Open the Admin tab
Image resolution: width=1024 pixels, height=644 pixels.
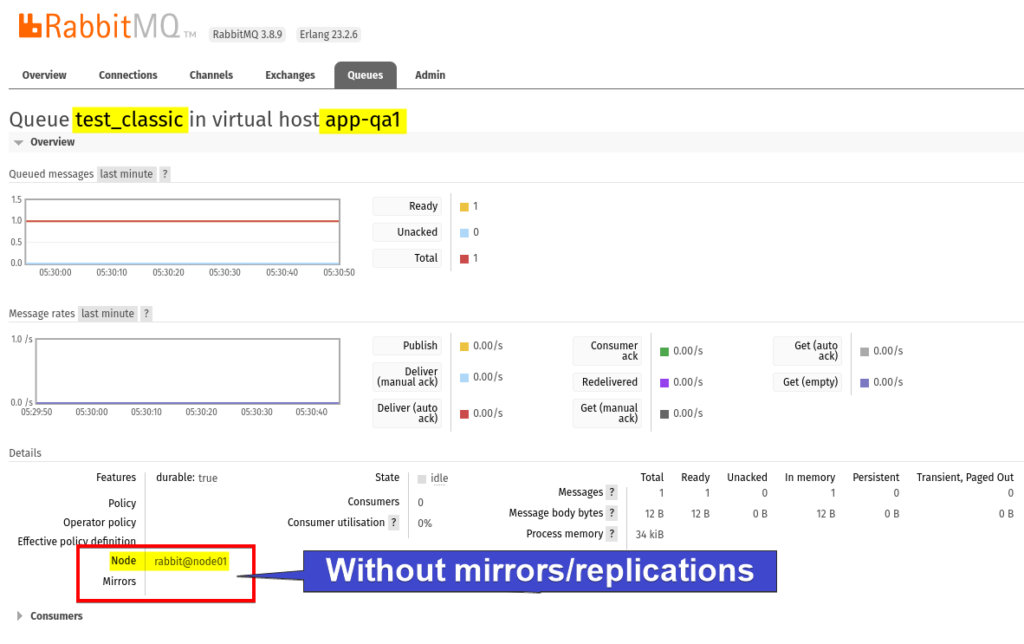(x=429, y=74)
